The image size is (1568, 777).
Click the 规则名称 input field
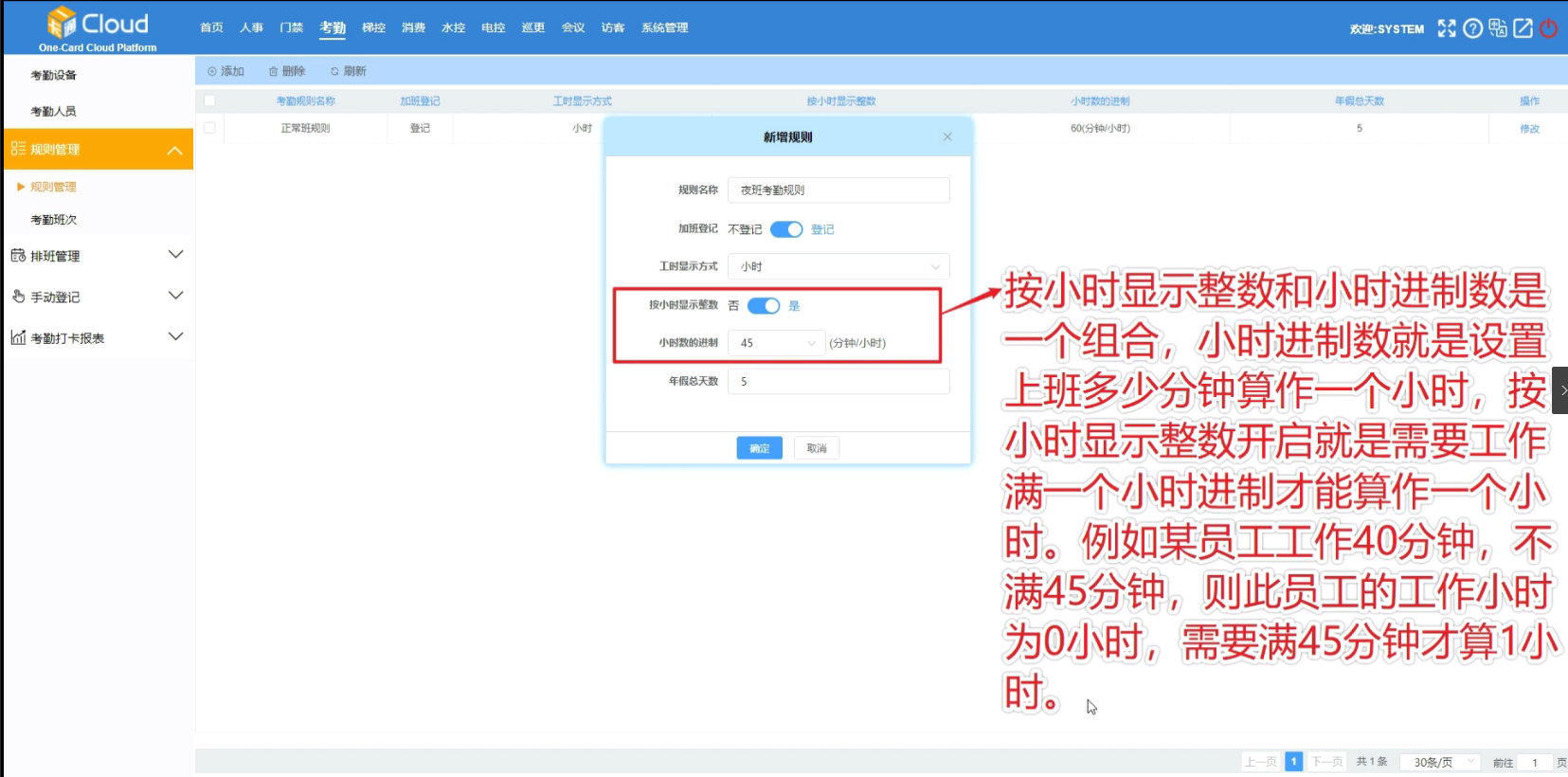[838, 190]
